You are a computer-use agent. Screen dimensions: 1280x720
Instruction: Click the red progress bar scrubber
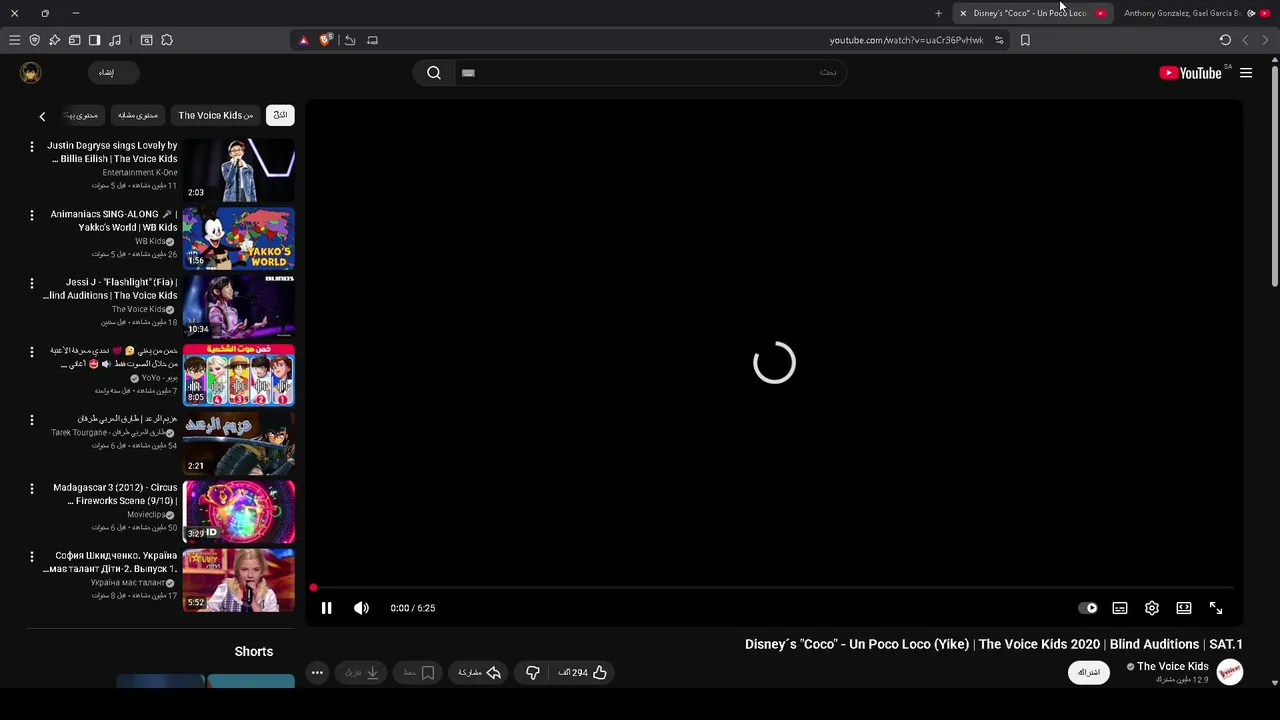tap(313, 588)
